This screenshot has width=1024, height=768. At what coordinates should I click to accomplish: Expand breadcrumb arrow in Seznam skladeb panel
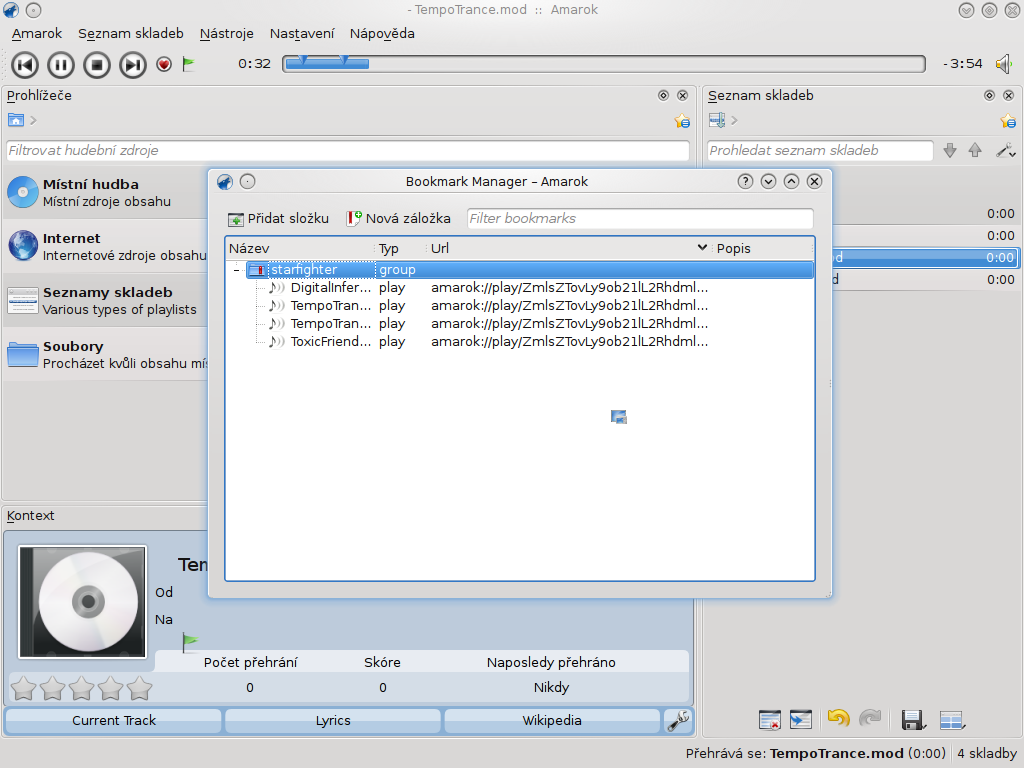735,120
